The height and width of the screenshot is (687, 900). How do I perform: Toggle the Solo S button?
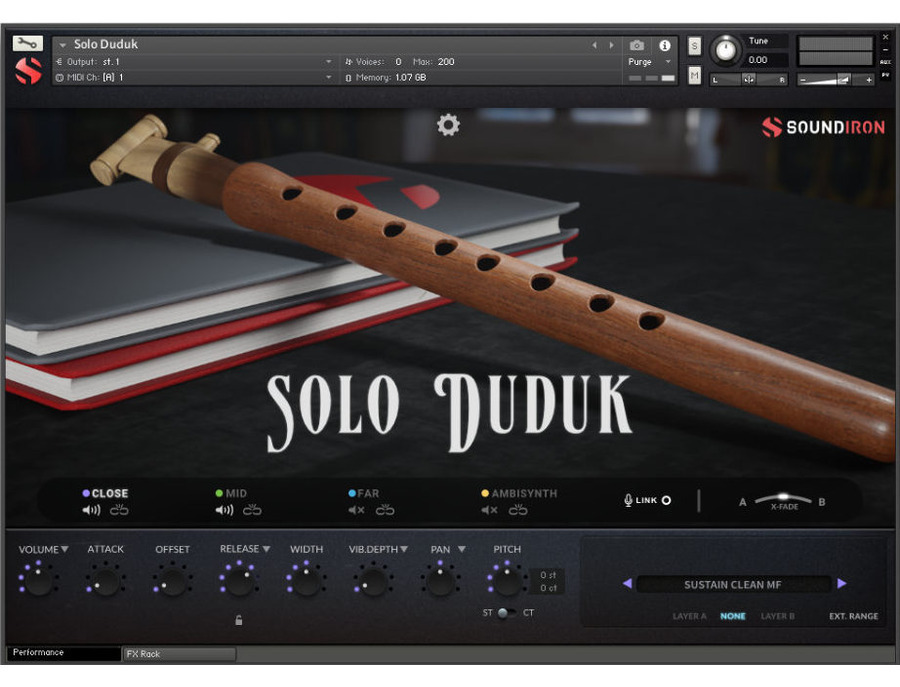(x=695, y=46)
